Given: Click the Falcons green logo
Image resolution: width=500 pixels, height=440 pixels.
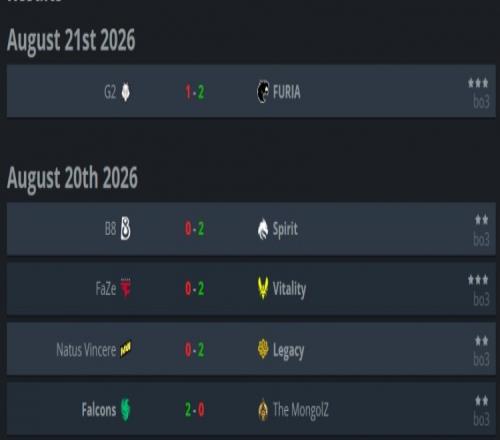Looking at the screenshot, I should pos(125,409).
